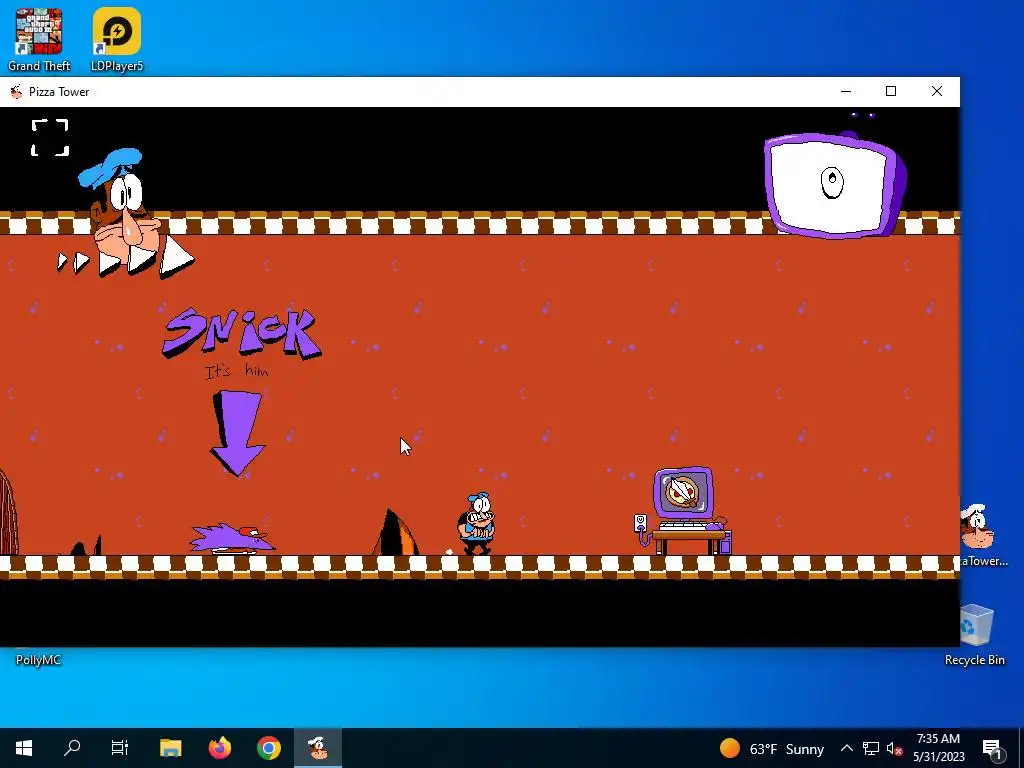The image size is (1024, 768).
Task: Click the purple SNICK graffiti text
Action: tap(242, 332)
